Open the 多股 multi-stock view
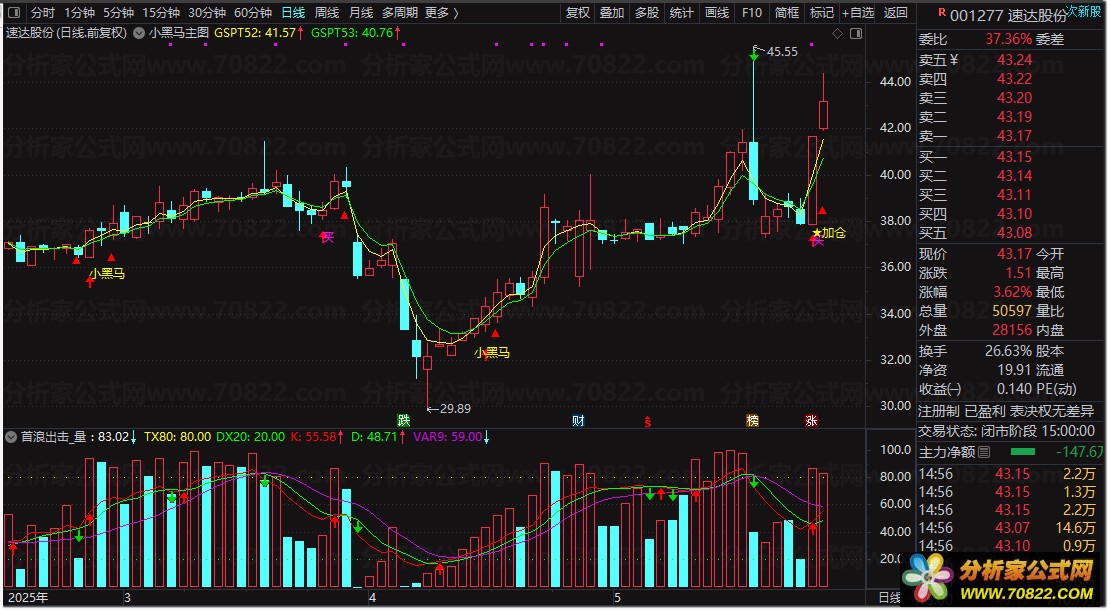The image size is (1110, 610). pyautogui.click(x=646, y=12)
